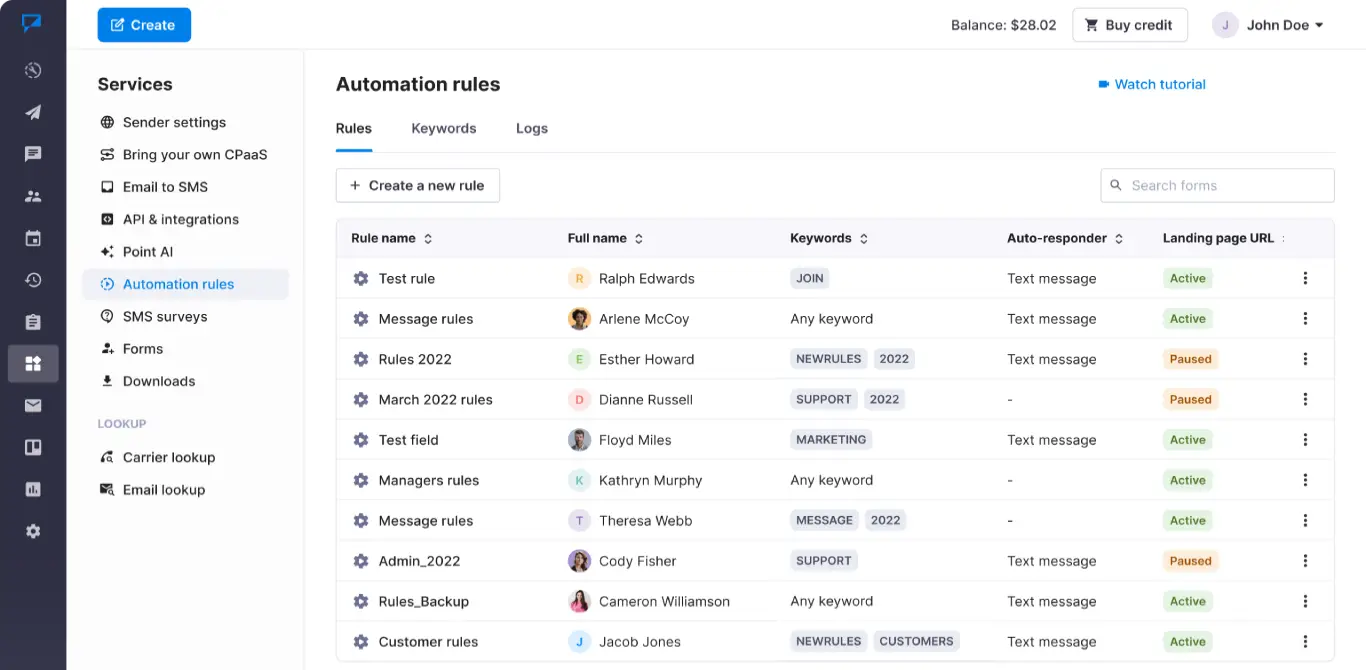
Task: Expand John Doe account dropdown
Action: (x=1269, y=25)
